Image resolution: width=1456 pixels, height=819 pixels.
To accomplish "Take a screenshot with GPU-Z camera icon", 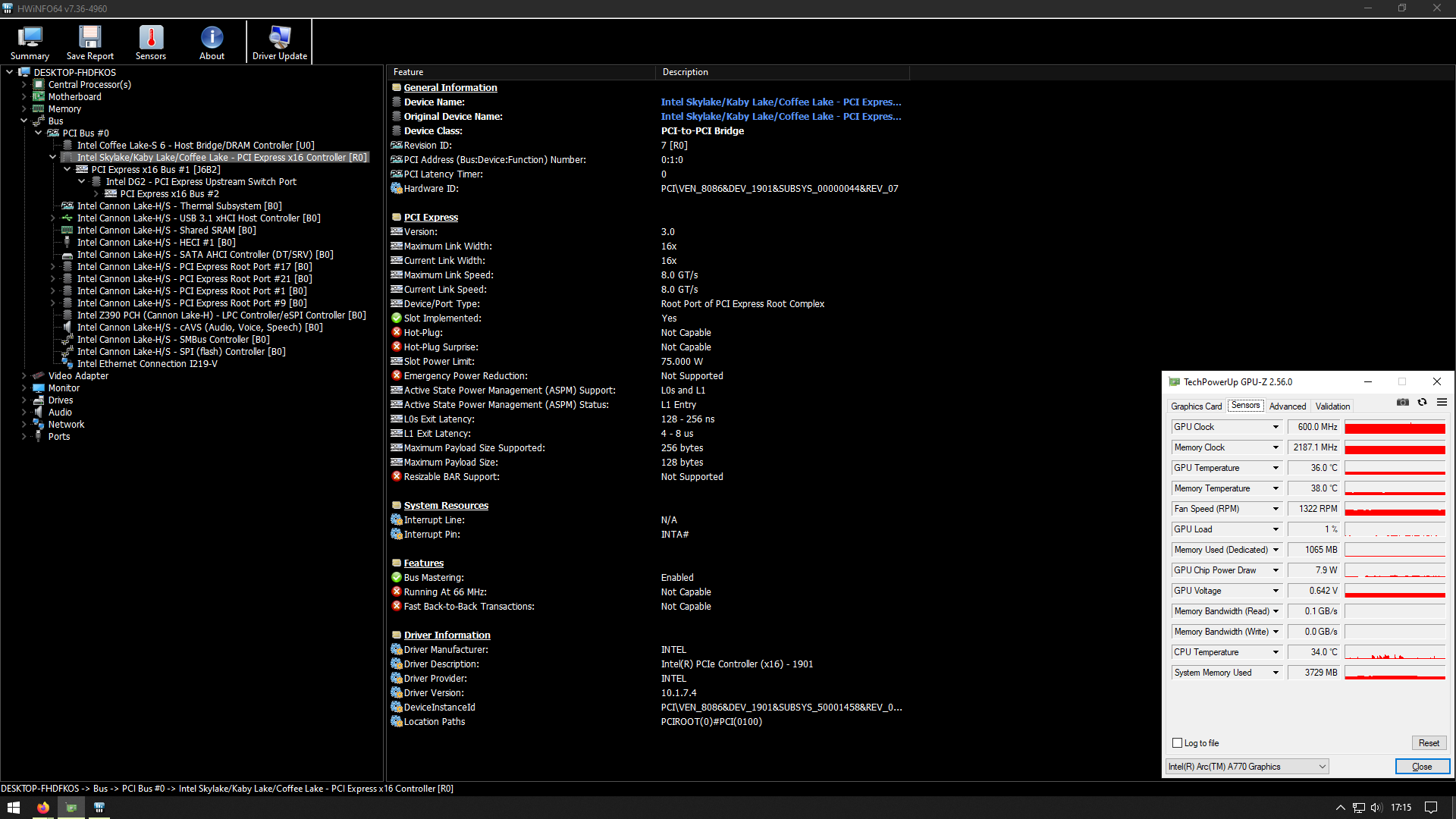I will (1402, 403).
